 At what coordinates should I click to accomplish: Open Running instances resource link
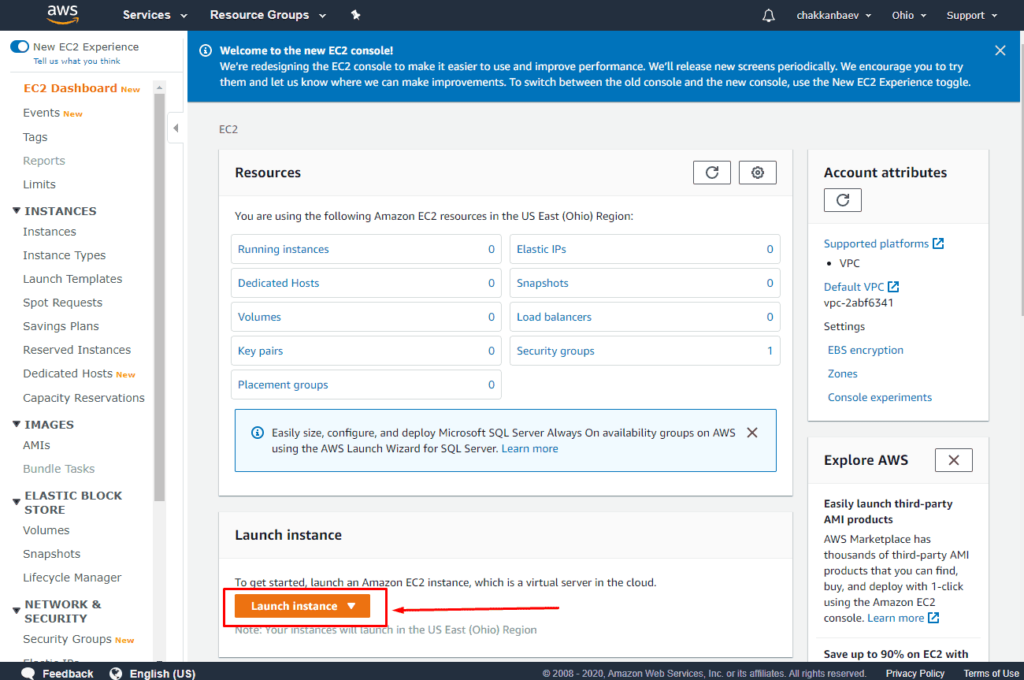click(283, 249)
